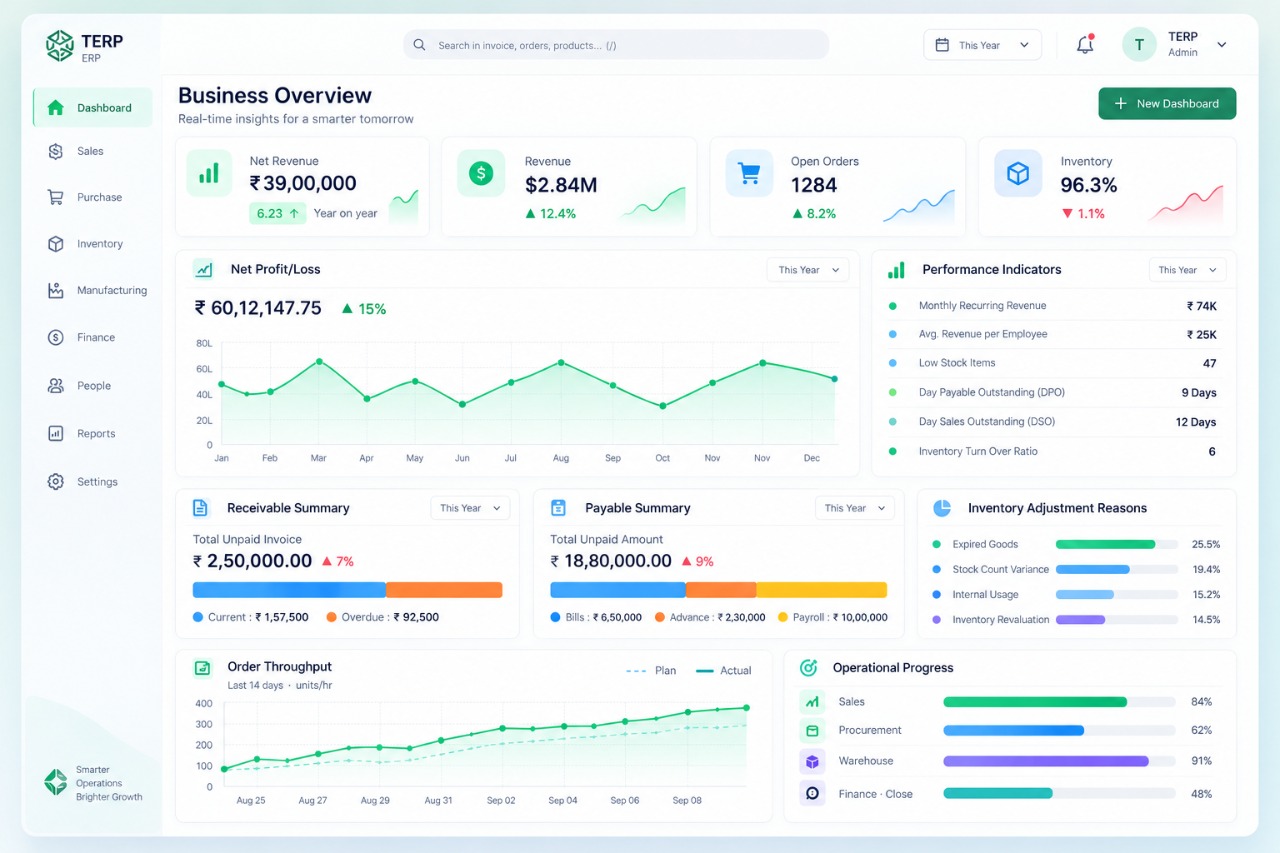Click the Settings gear icon in sidebar
This screenshot has width=1280, height=853.
pos(56,482)
